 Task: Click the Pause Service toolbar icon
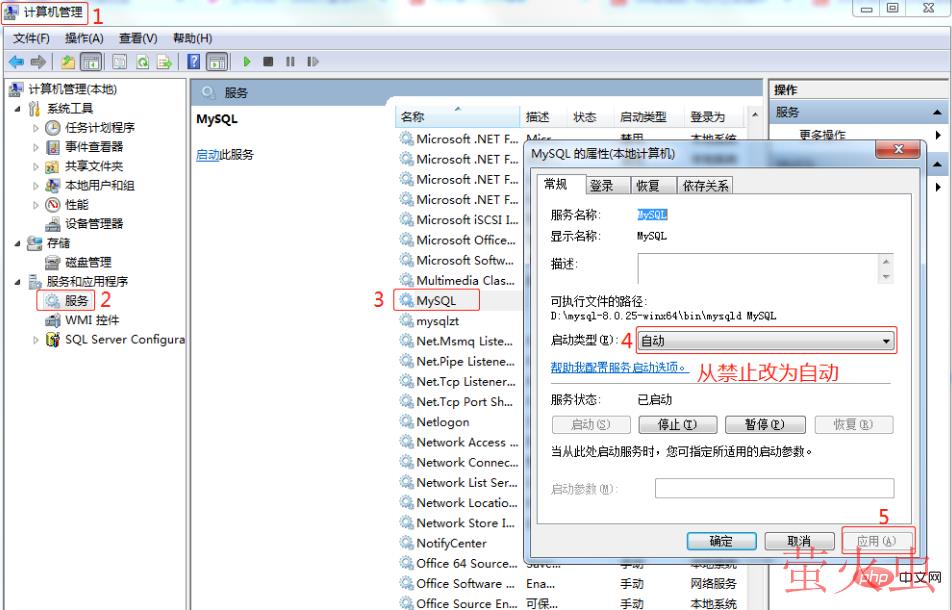point(290,62)
